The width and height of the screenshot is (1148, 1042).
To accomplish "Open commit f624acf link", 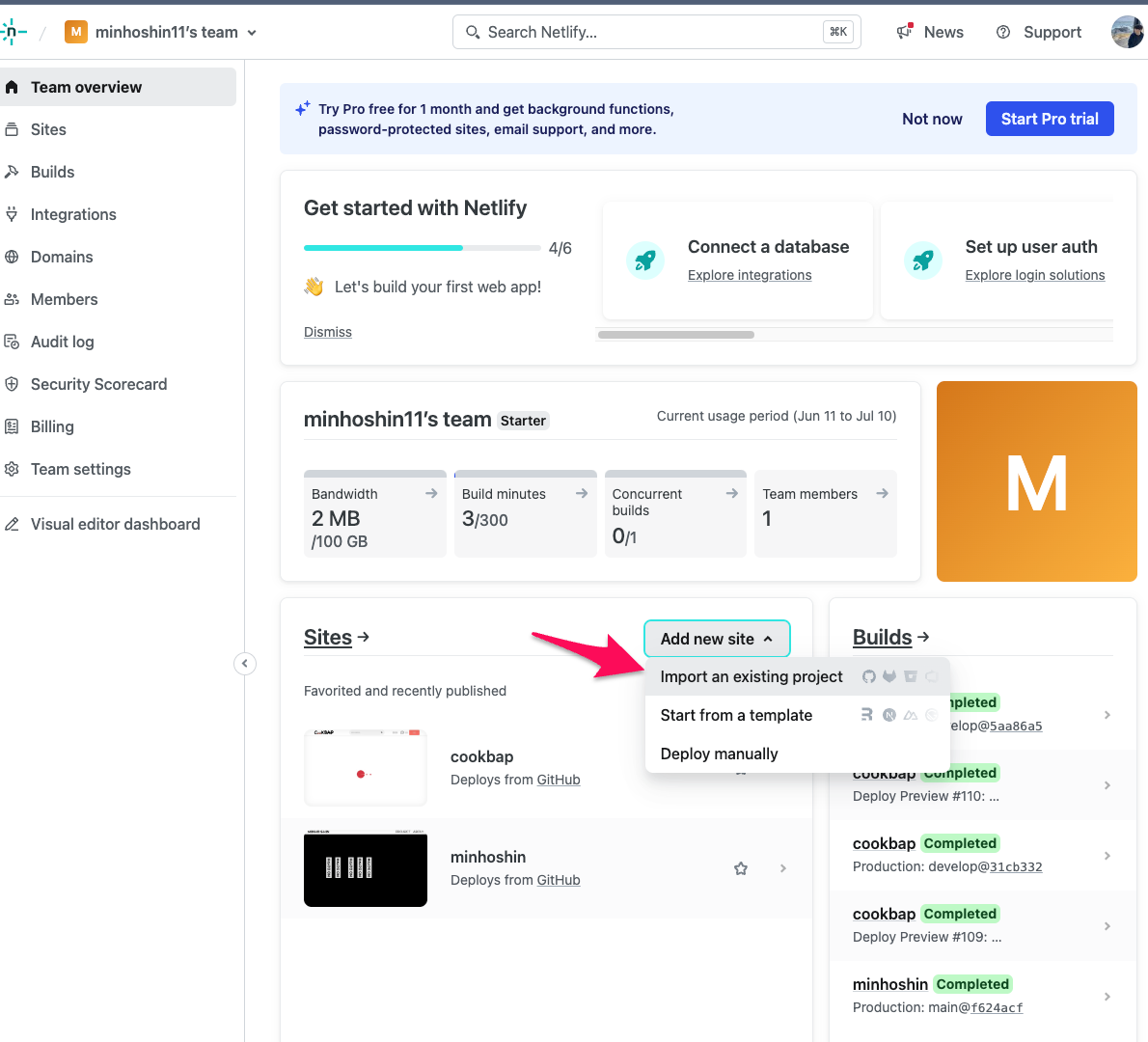I will pos(997,1007).
